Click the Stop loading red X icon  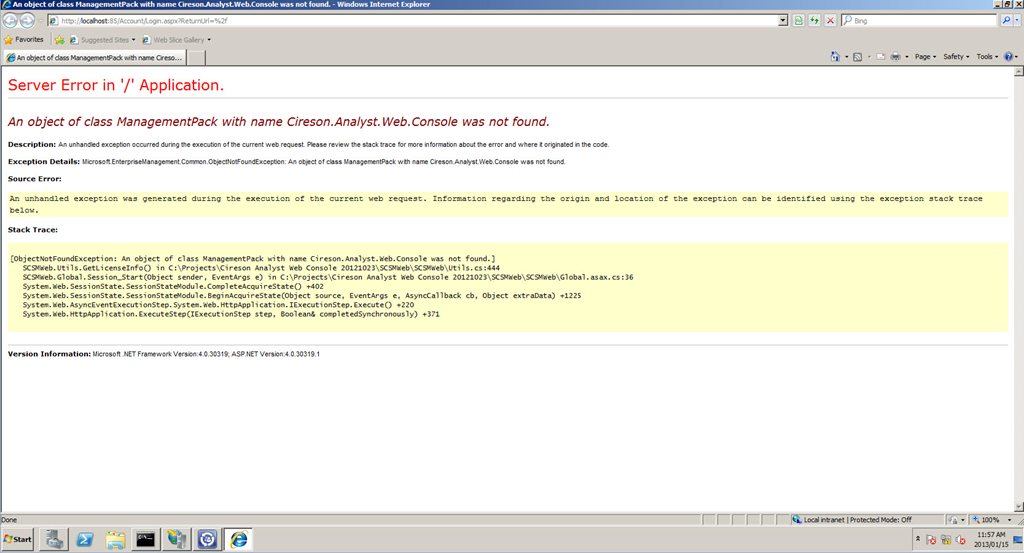pyautogui.click(x=830, y=20)
